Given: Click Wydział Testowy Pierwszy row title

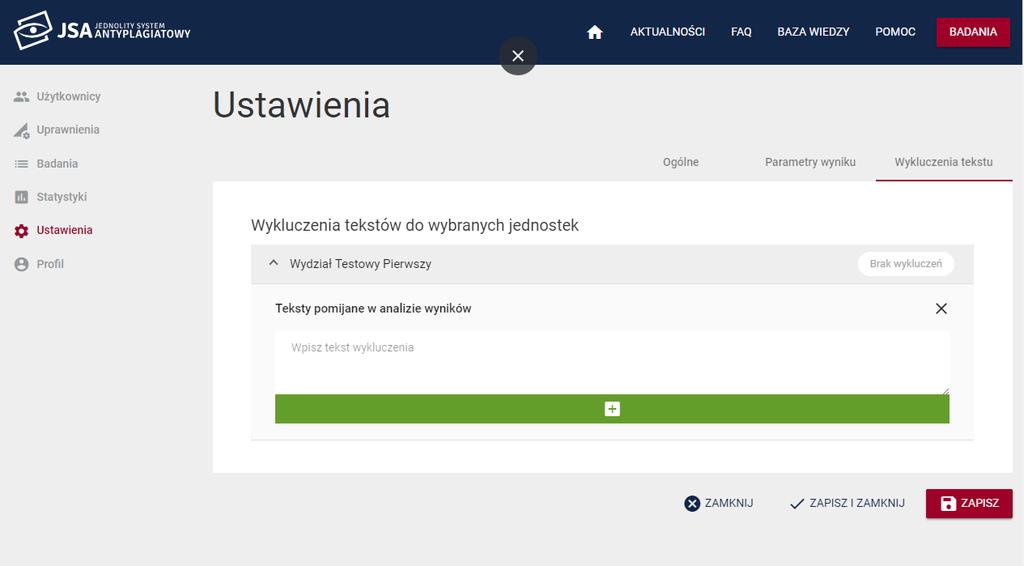Looking at the screenshot, I should tap(360, 264).
